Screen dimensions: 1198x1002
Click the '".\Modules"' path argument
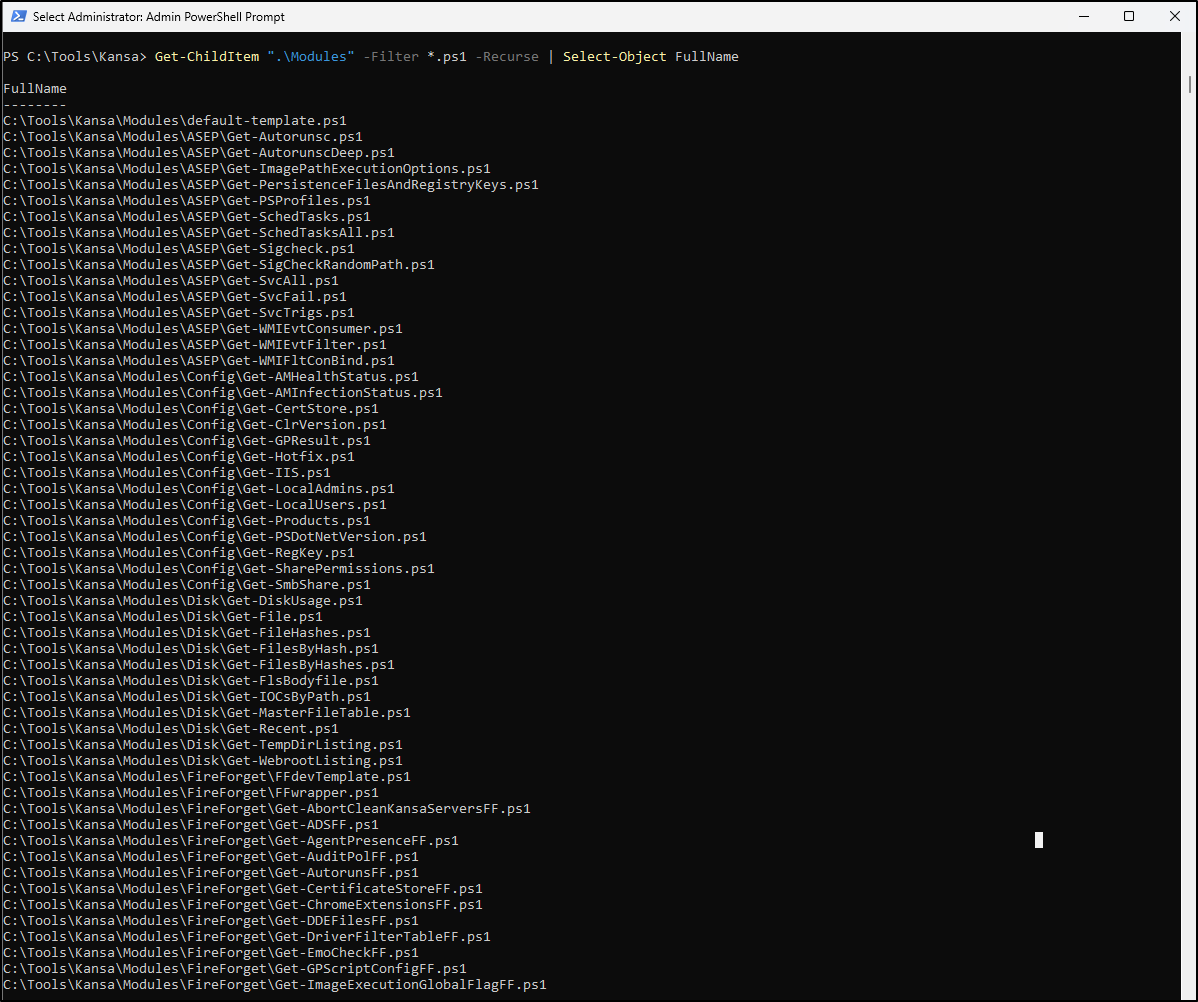click(311, 57)
